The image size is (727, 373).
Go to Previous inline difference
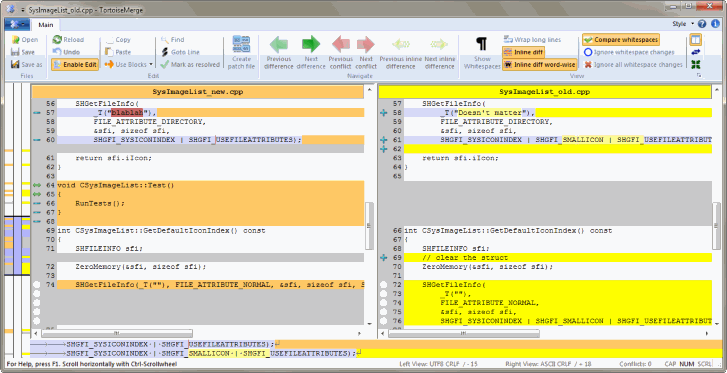point(400,52)
